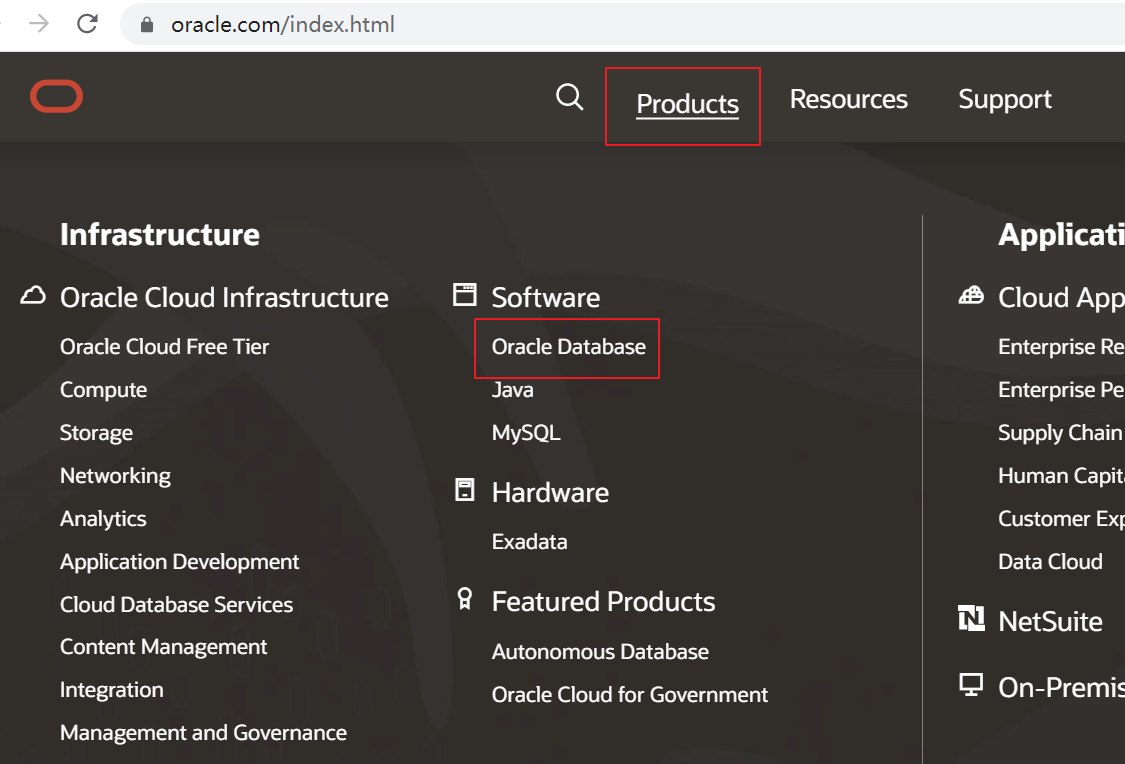The image size is (1125, 764).
Task: Open the Resources menu
Action: click(x=848, y=99)
